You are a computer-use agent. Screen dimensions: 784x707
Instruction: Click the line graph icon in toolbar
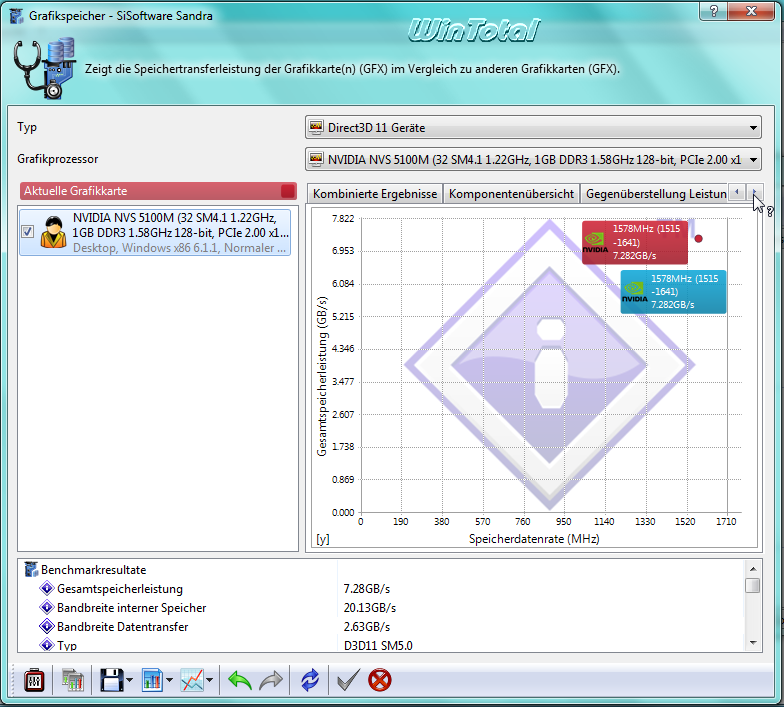point(192,680)
